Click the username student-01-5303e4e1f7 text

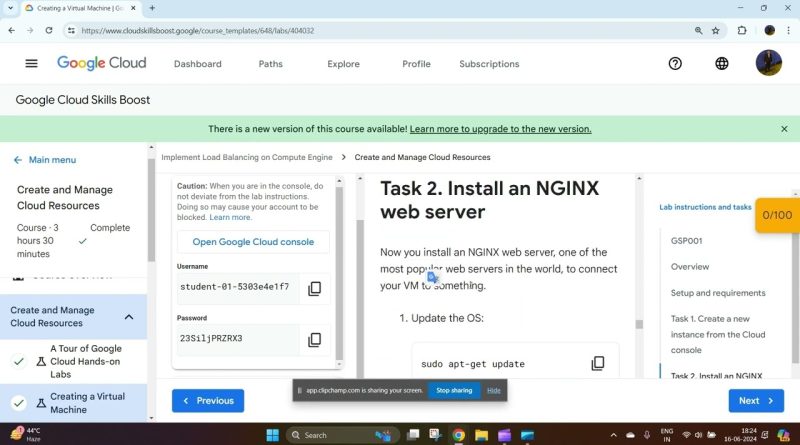(x=234, y=287)
